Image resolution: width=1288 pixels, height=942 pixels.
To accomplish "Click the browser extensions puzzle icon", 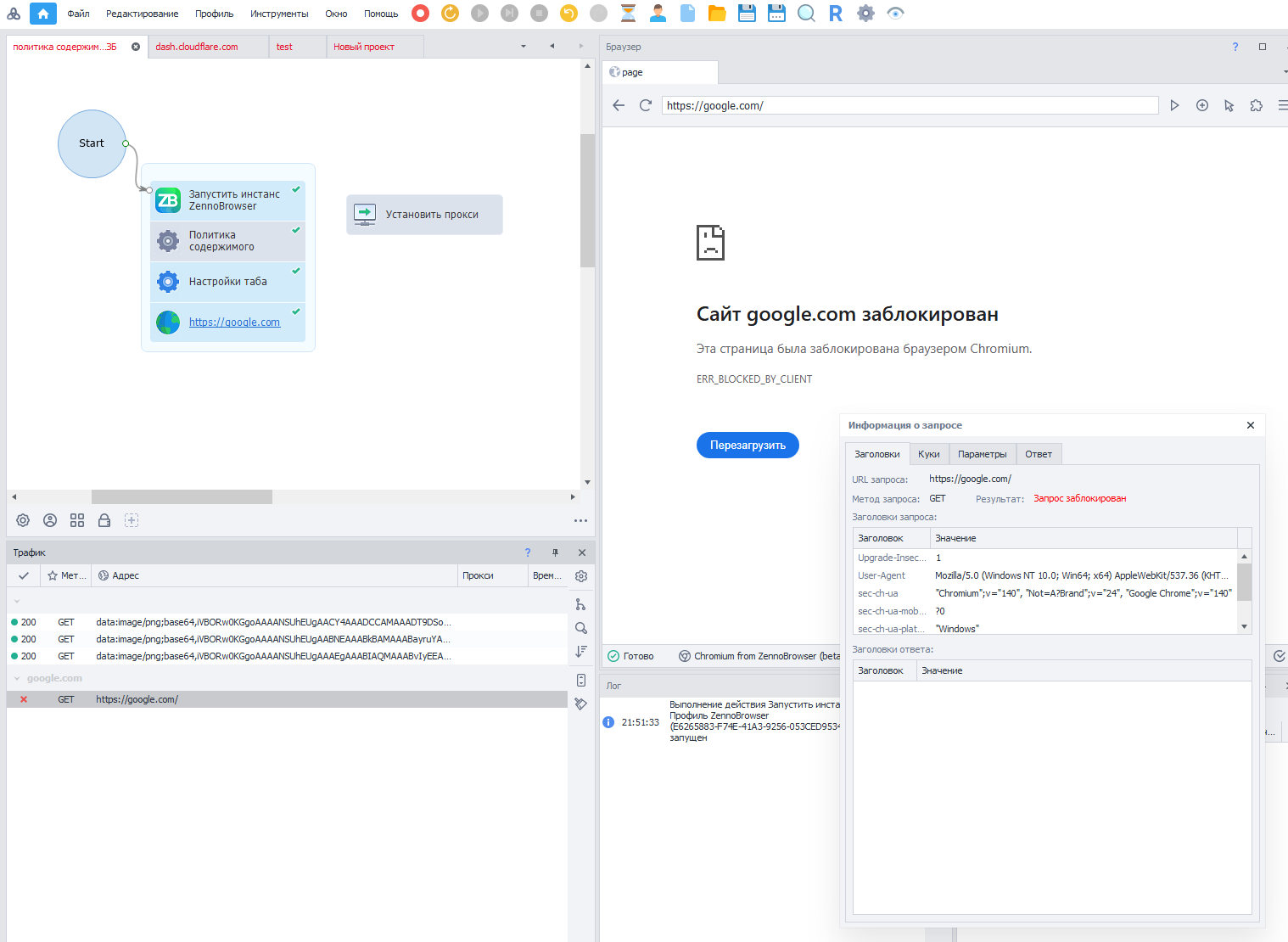I will 1256,105.
